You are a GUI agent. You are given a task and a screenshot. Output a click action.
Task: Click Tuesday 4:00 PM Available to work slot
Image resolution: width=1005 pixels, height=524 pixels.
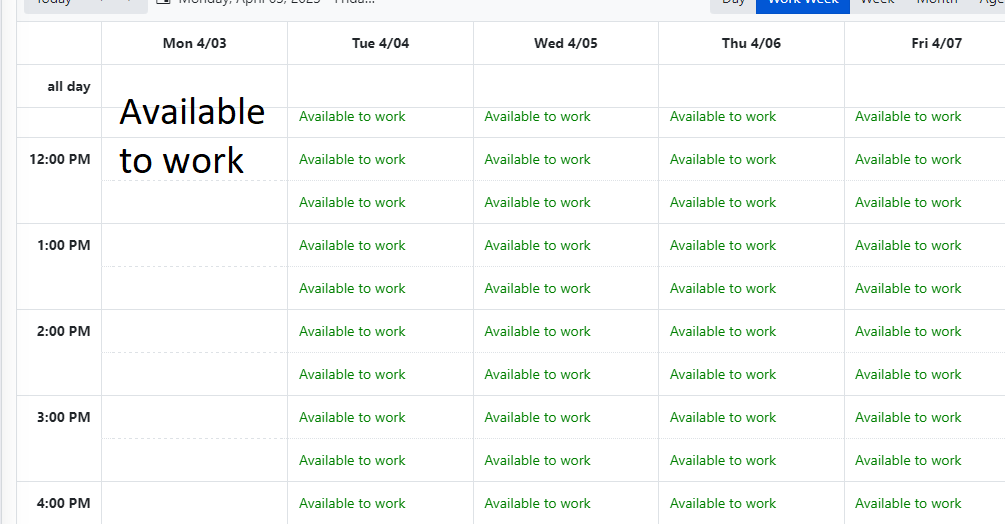click(352, 503)
